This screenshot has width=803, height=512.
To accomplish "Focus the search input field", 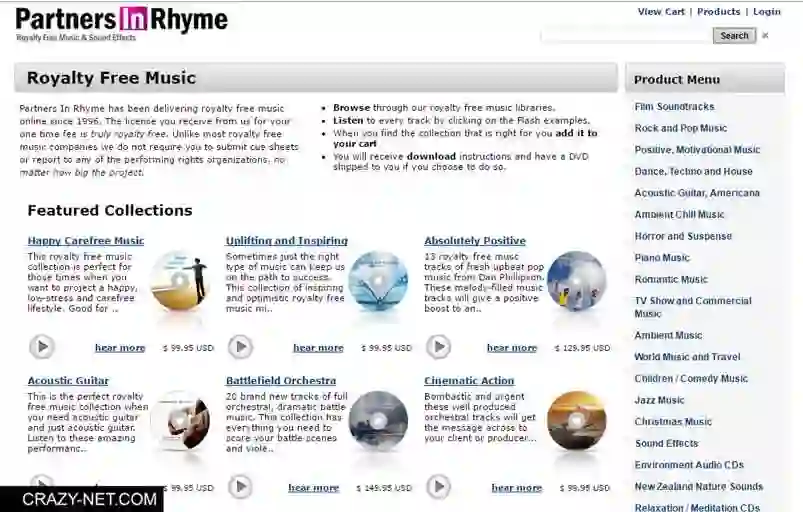I will click(x=627, y=35).
